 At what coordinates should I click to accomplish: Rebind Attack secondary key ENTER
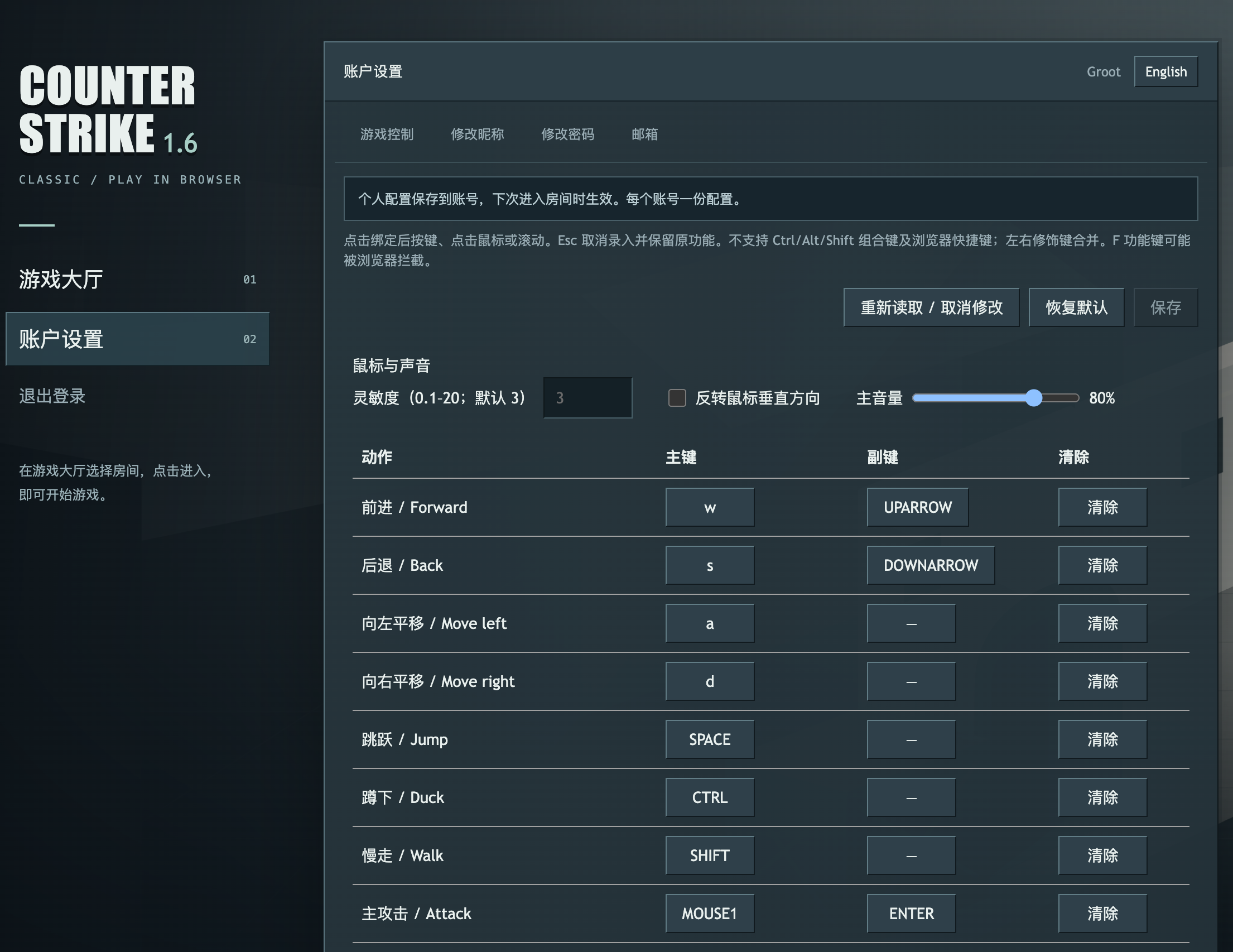[x=911, y=913]
